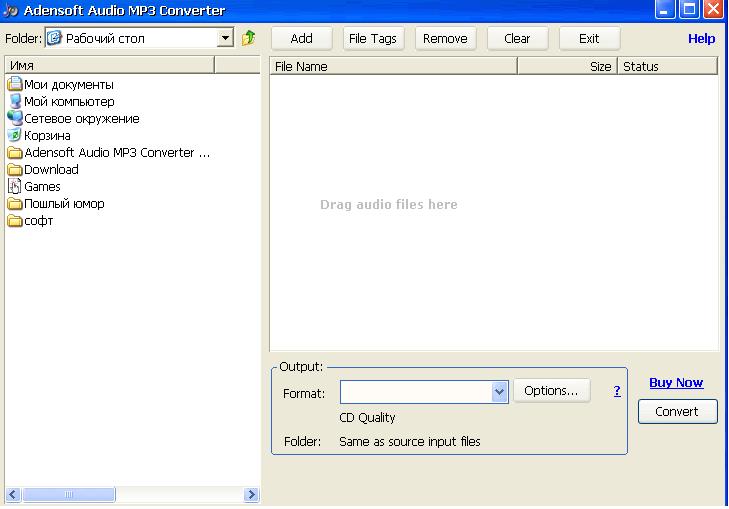The image size is (729, 509).
Task: Click the folder pane horizontal scrollbar thumb
Action: pyautogui.click(x=69, y=494)
